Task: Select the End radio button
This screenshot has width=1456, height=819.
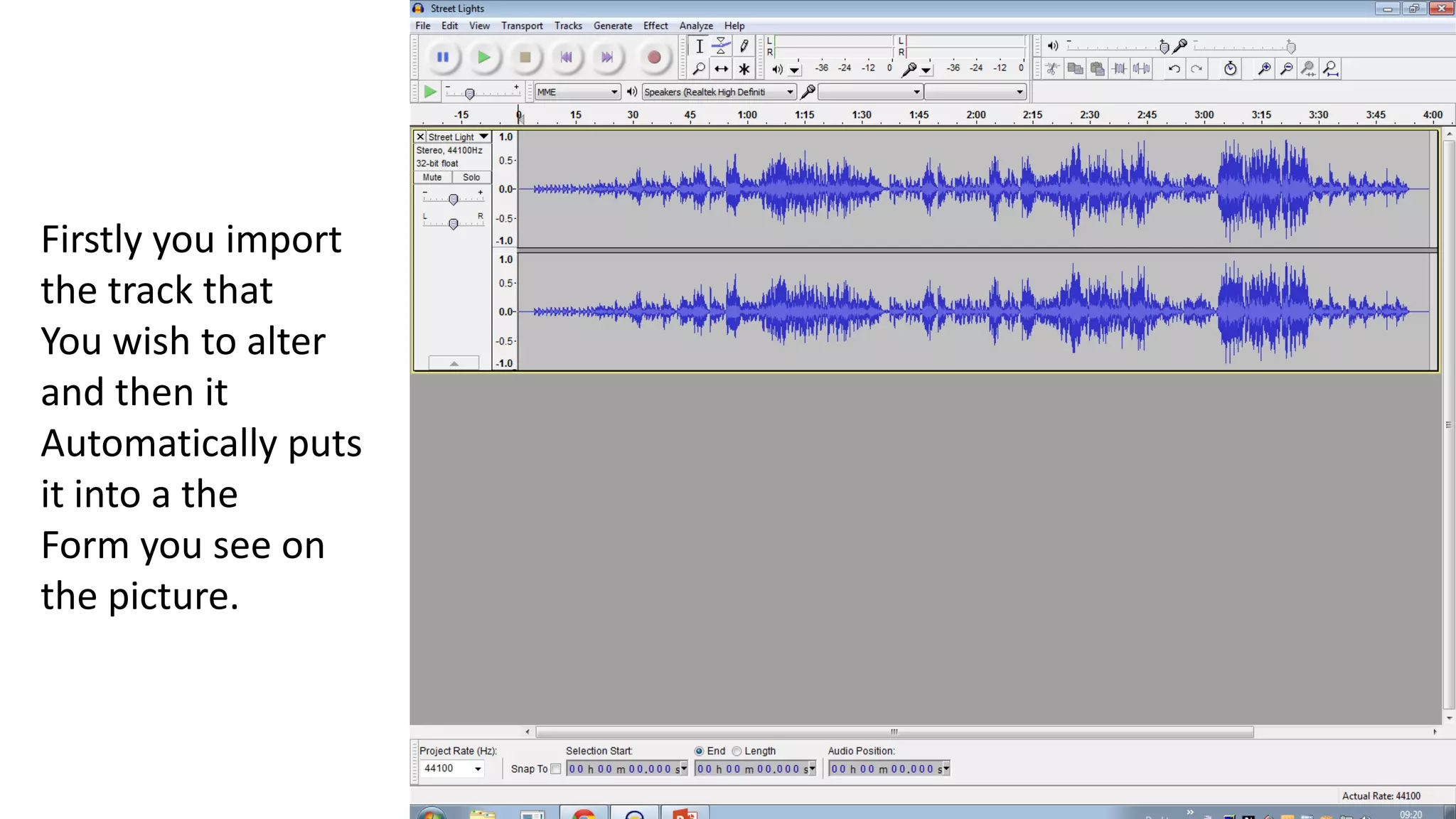Action: point(699,751)
